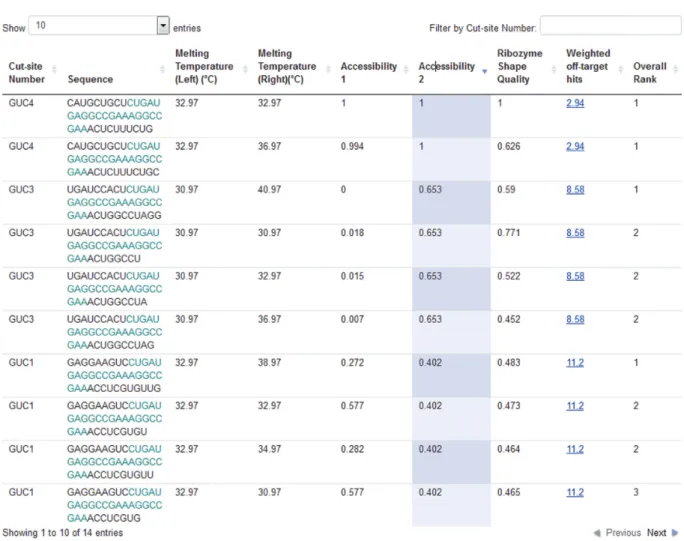Image resolution: width=684 pixels, height=541 pixels.
Task: Click Showing 1 to 10 of 14 entries
Action: coord(62,533)
